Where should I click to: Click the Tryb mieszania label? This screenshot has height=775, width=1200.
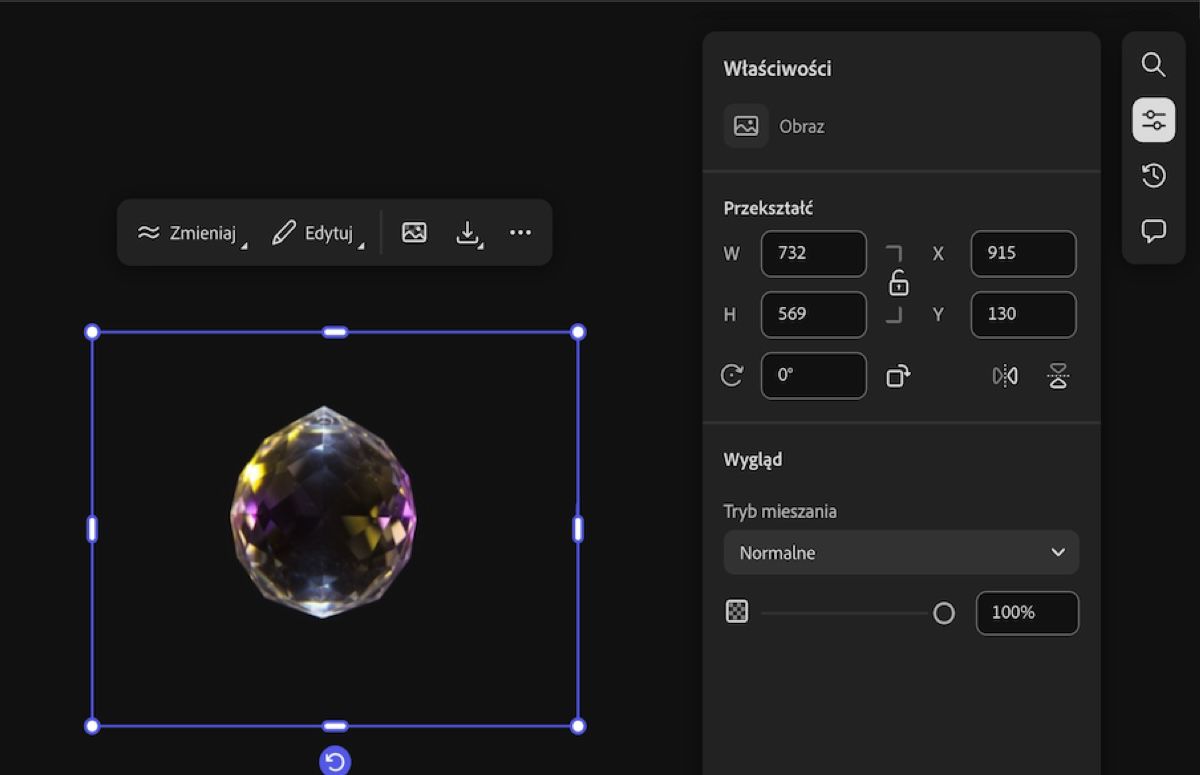(x=780, y=512)
